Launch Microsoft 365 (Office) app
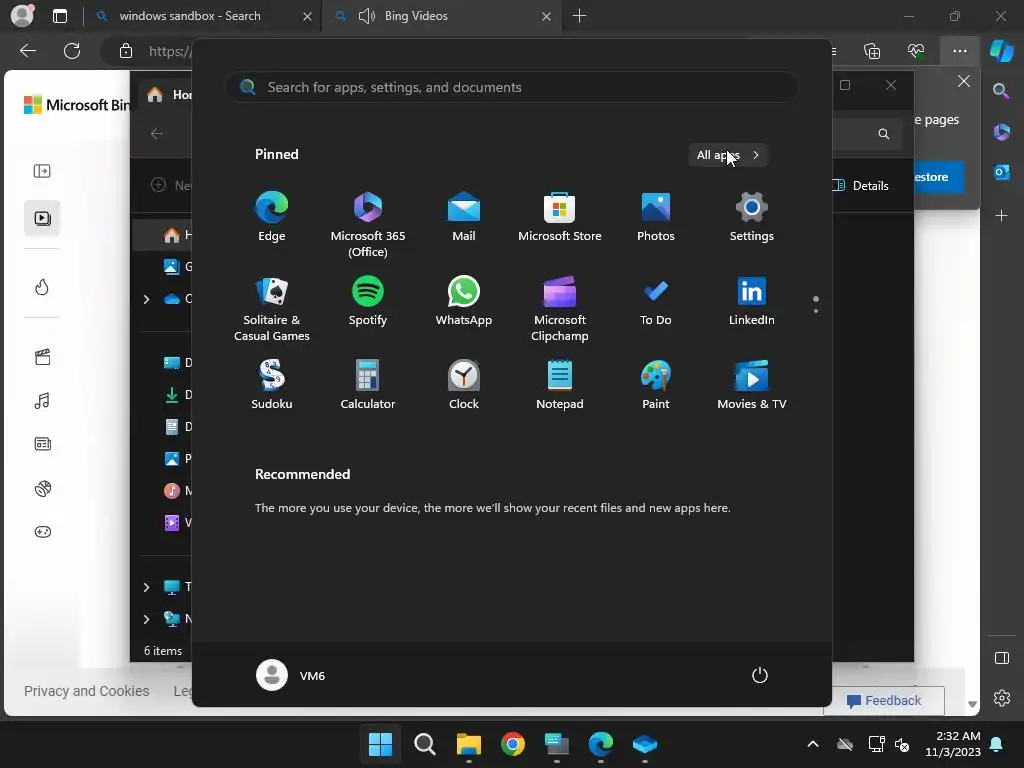This screenshot has height=768, width=1024. click(368, 225)
